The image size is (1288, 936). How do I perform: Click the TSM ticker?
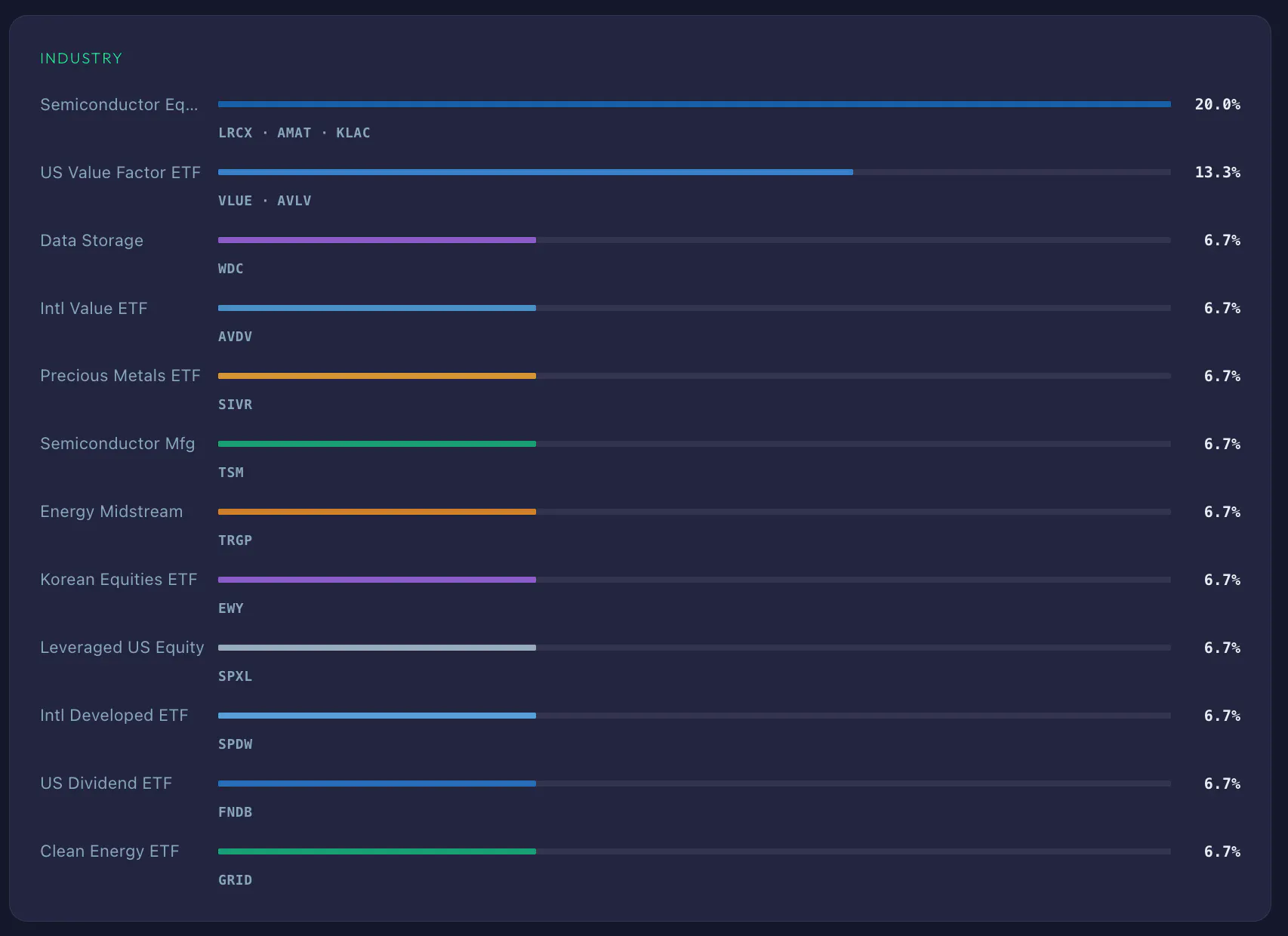pos(231,473)
